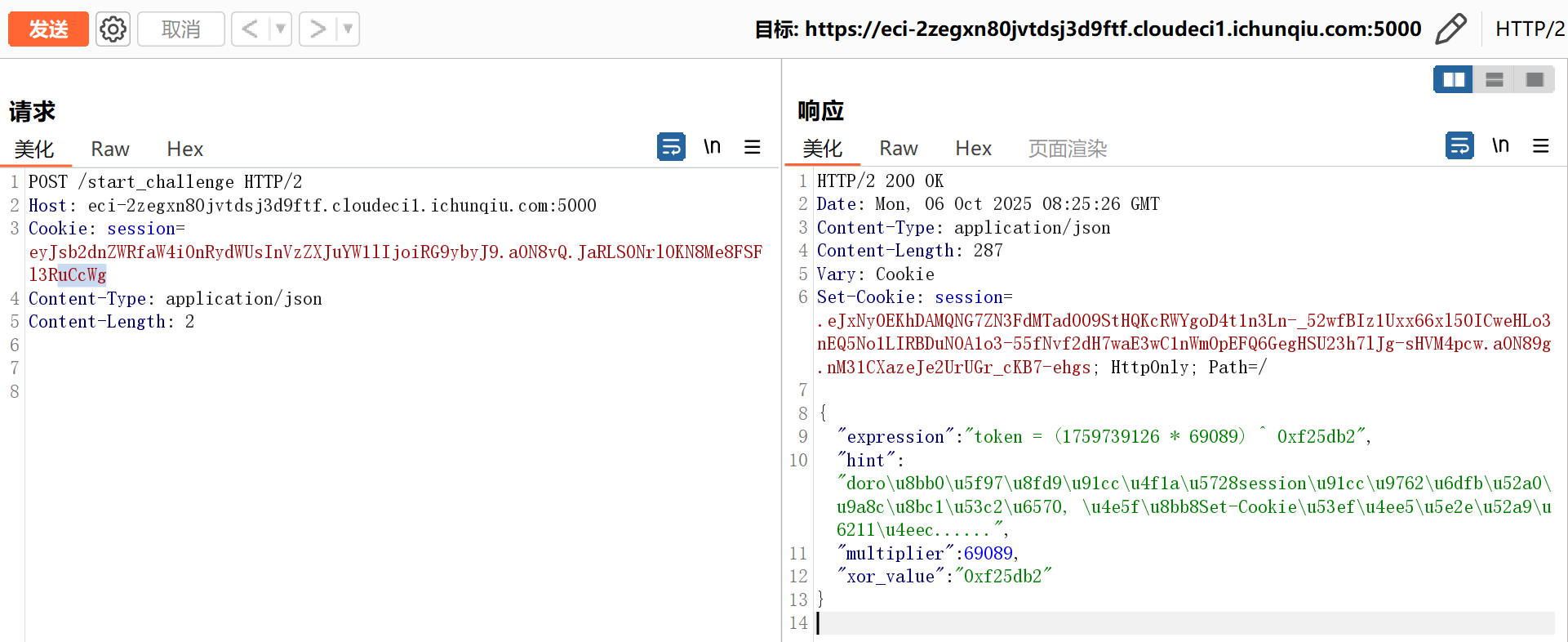Open the 页面渲染 render tab in response
Screen dimensions: 1568x642
tap(1067, 148)
